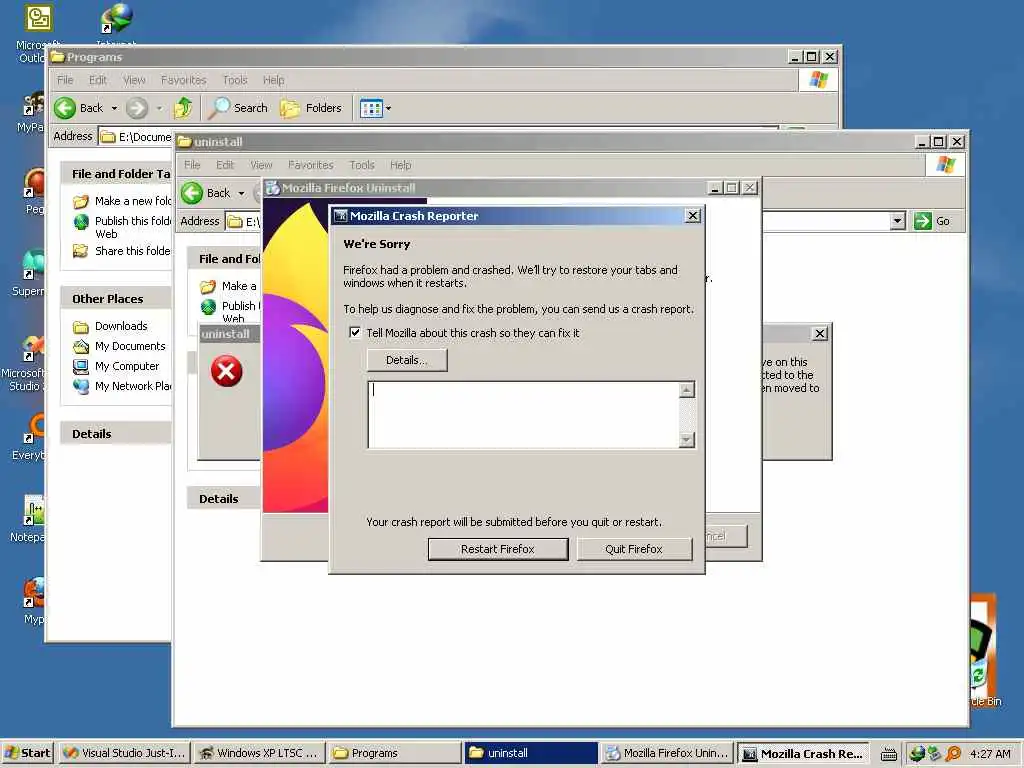Open My Documents under Other Places
This screenshot has width=1024, height=768.
click(130, 346)
